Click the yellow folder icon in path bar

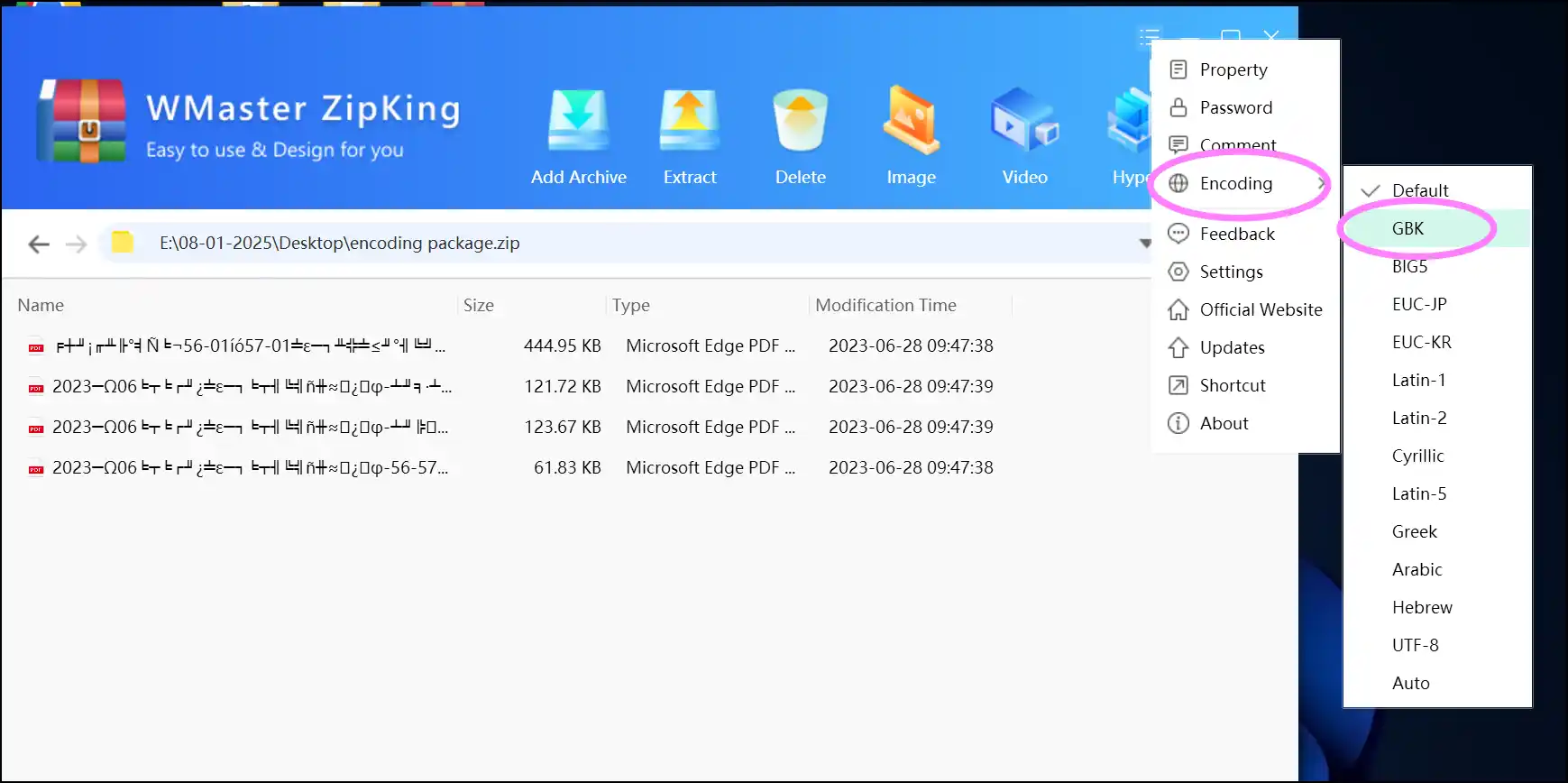click(122, 242)
